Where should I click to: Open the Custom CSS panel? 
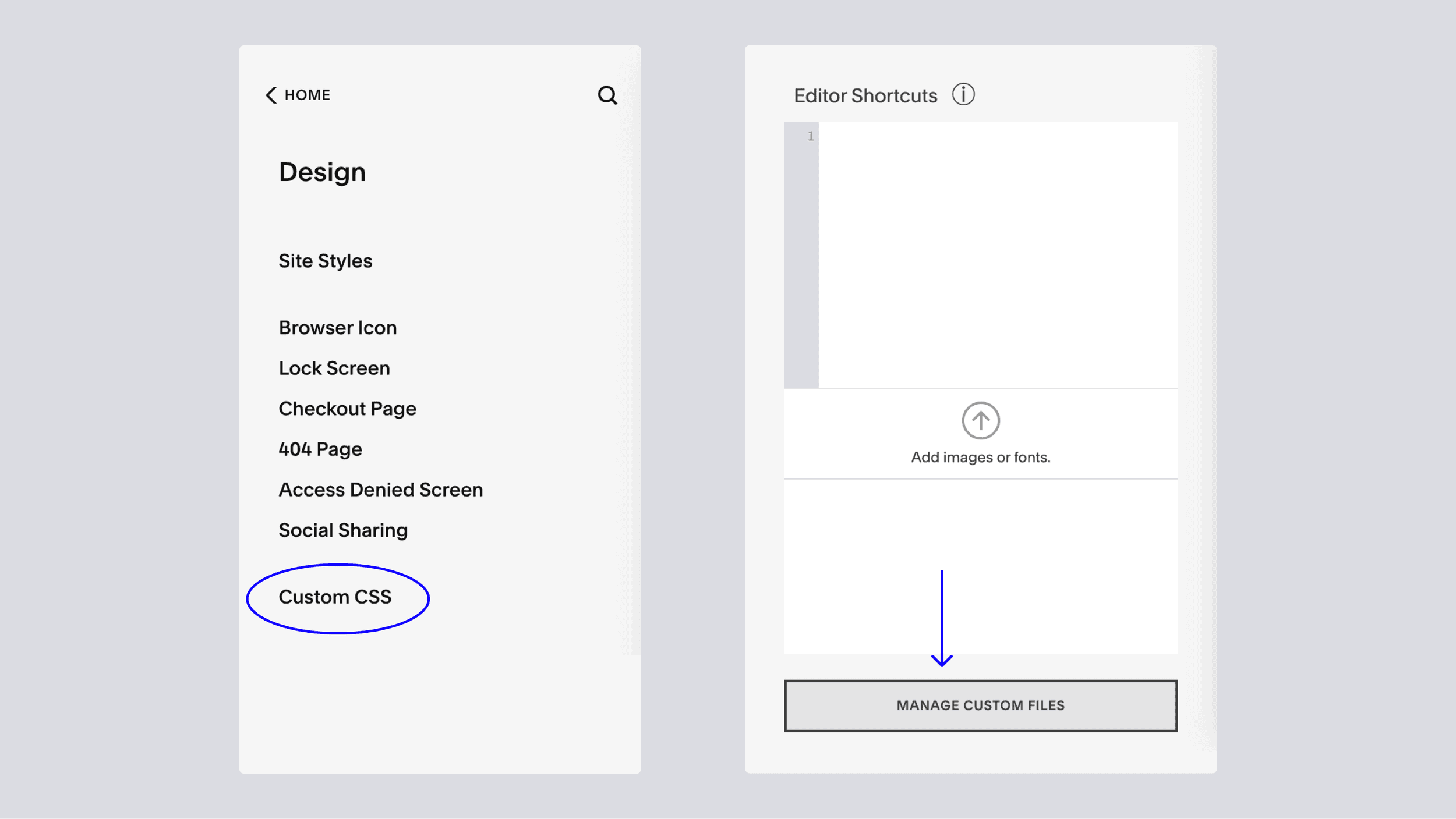(x=335, y=597)
